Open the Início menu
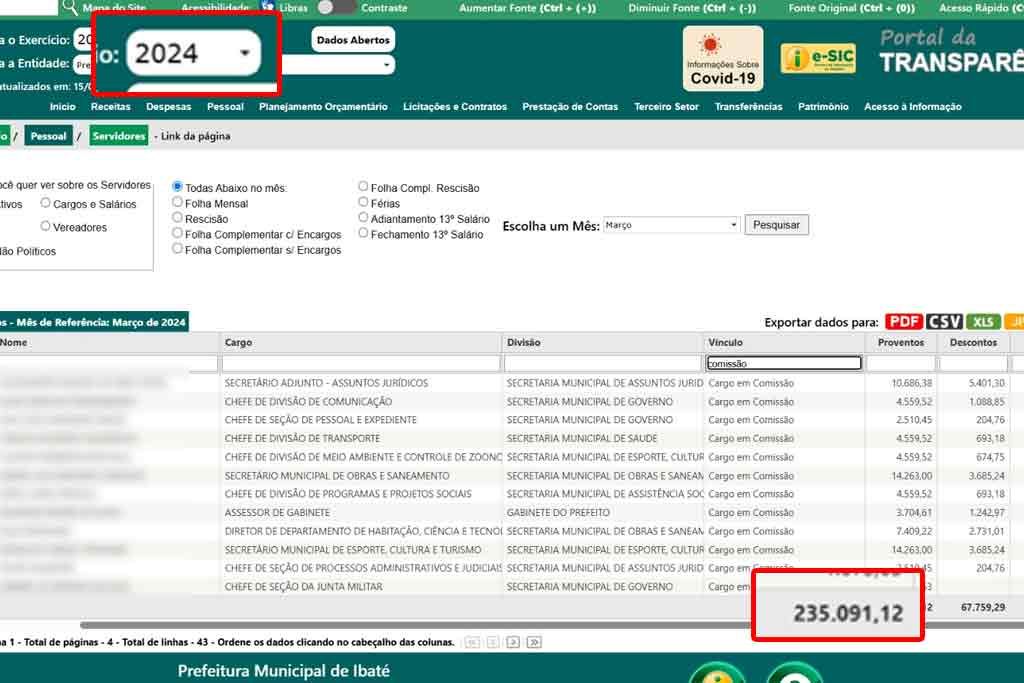 click(x=63, y=106)
